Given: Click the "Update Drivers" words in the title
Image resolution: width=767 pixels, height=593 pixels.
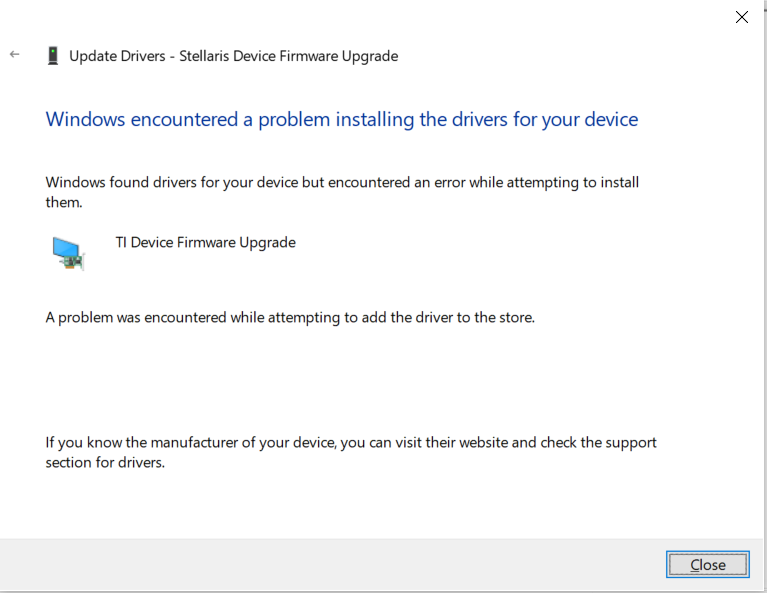Looking at the screenshot, I should click(x=117, y=56).
